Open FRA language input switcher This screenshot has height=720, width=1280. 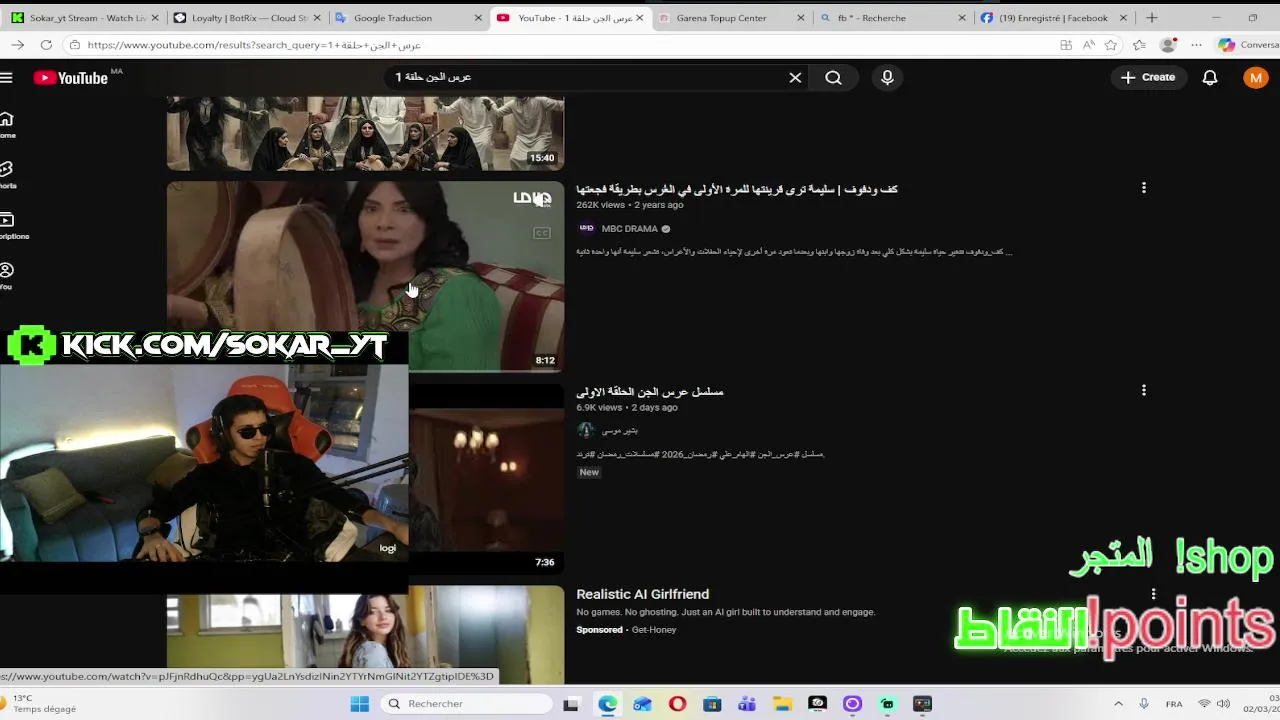click(x=1174, y=704)
